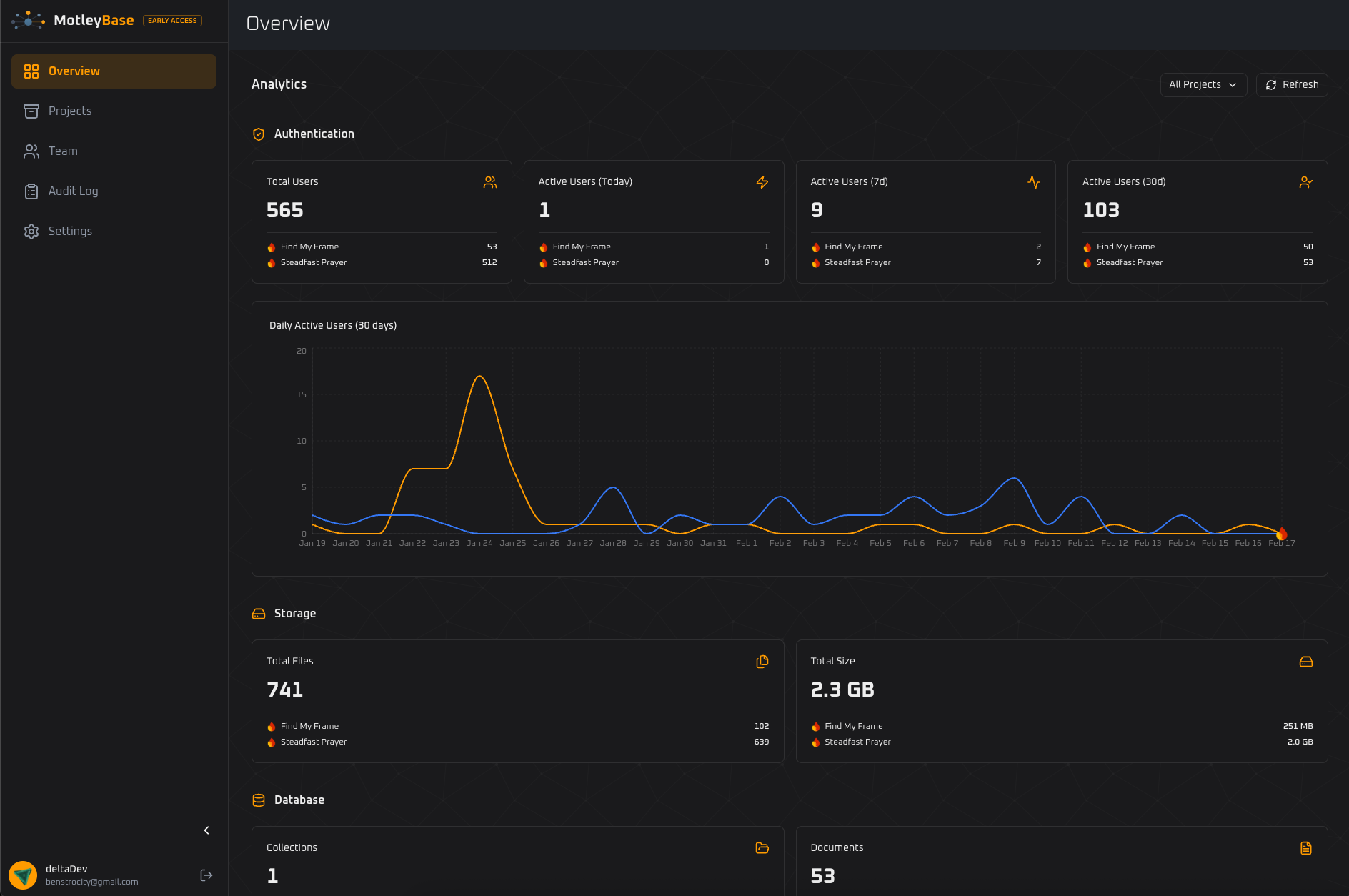Screen dimensions: 1349x896
Task: Click the orange Feb 17 chart marker
Action: (1281, 533)
